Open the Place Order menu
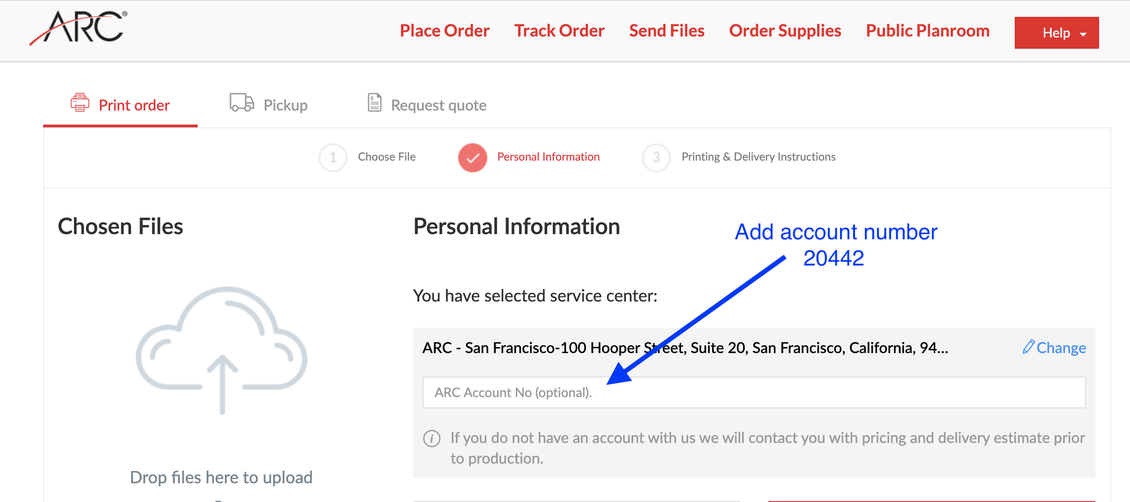The width and height of the screenshot is (1130, 502). point(445,31)
